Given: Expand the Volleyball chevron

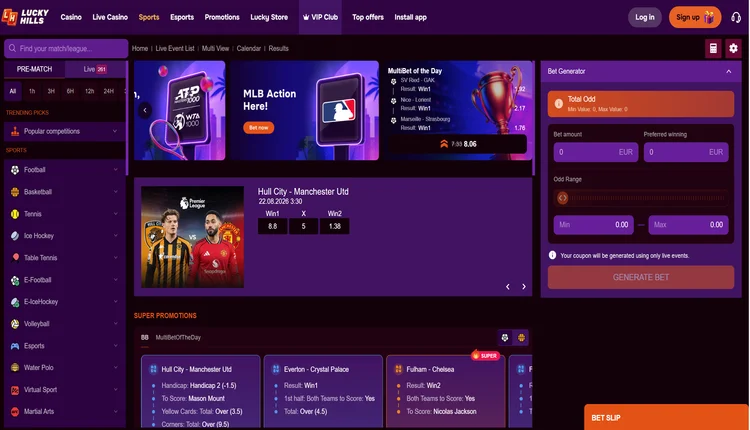Looking at the screenshot, I should tap(115, 324).
